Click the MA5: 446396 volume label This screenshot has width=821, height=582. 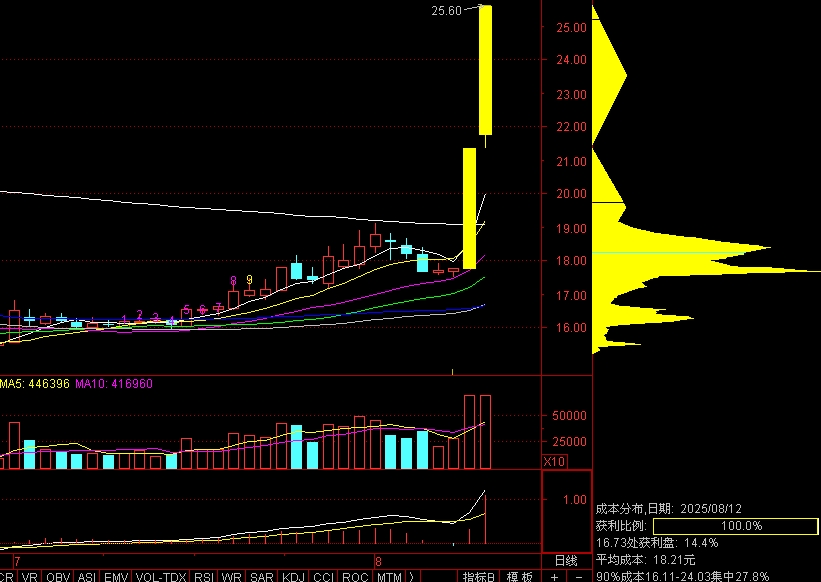(x=35, y=384)
